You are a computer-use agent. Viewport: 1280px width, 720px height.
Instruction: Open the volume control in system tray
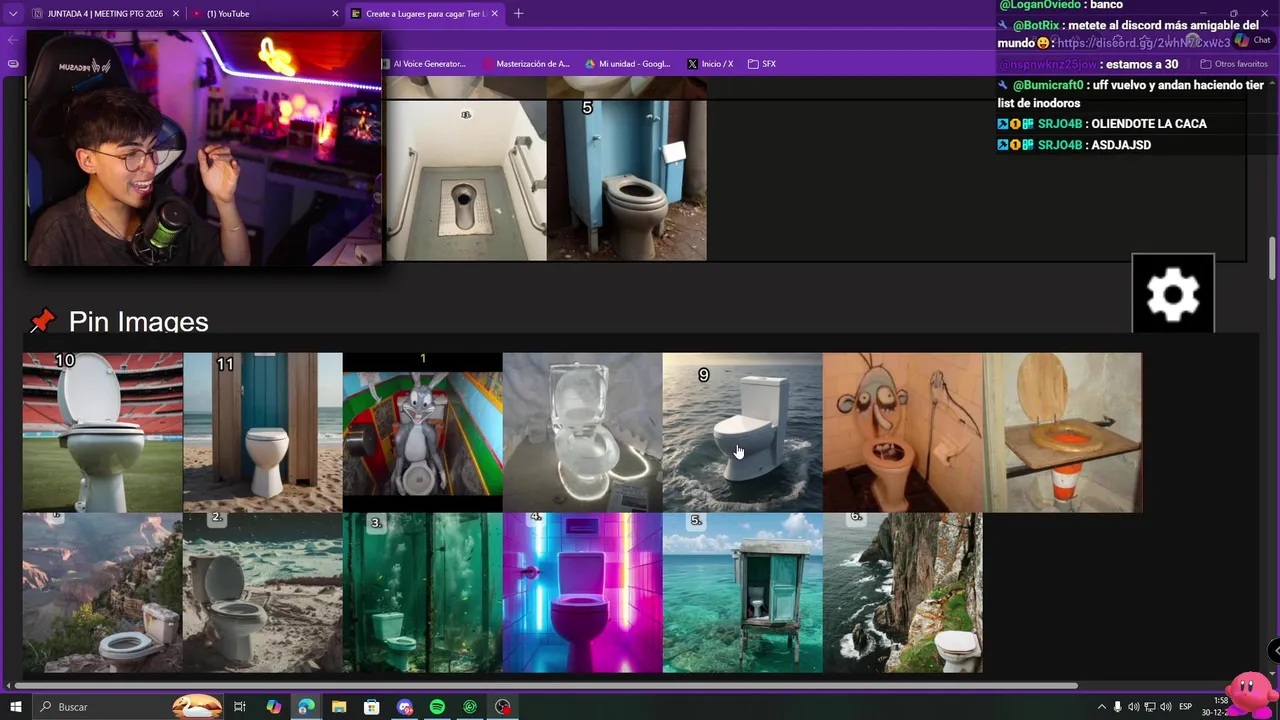click(1166, 707)
